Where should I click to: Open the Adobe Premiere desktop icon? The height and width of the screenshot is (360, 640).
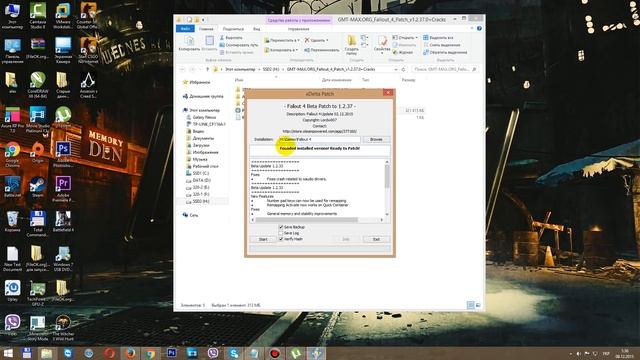pos(63,189)
